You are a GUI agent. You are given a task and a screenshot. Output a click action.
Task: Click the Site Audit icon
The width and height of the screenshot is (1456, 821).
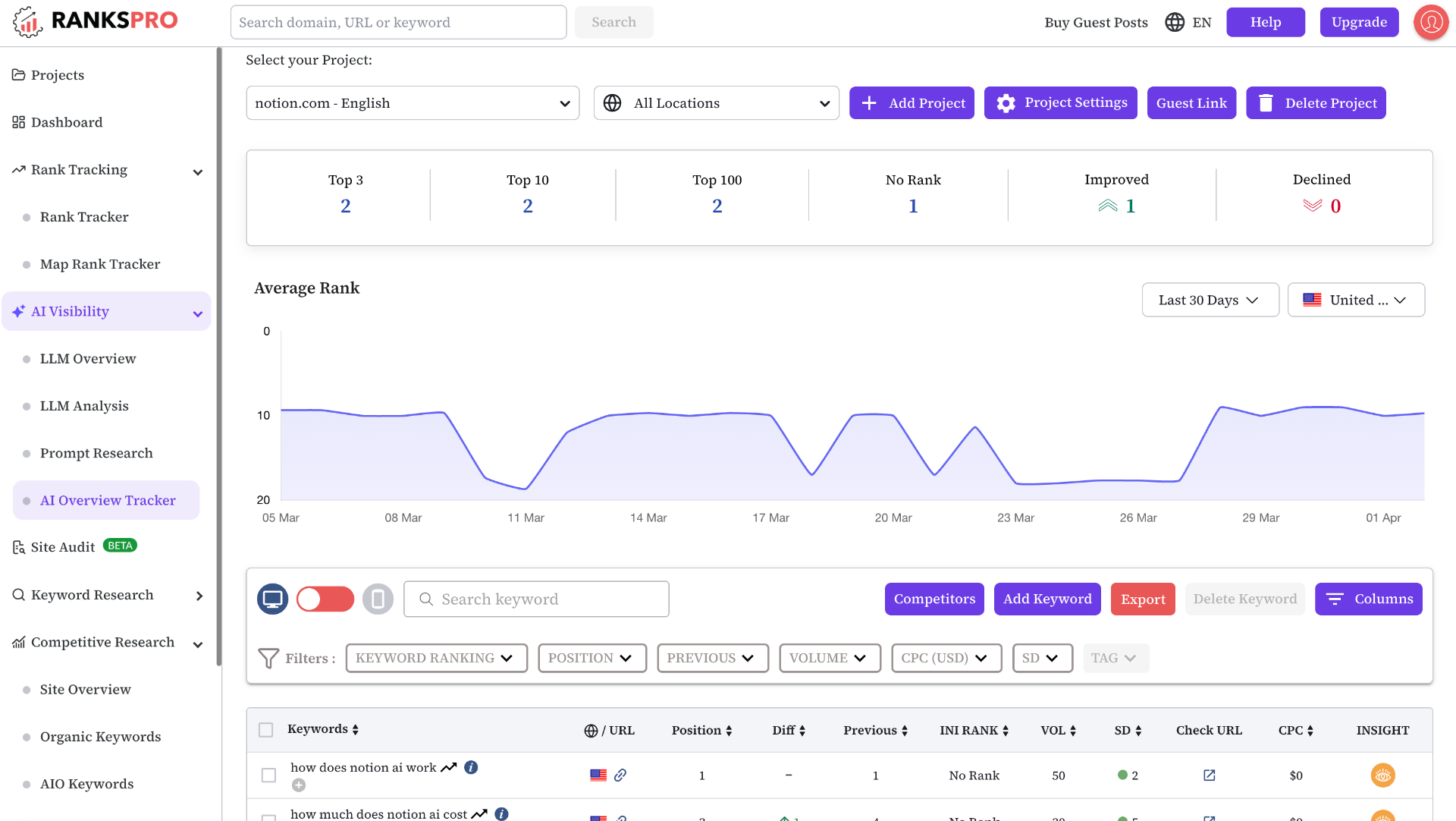click(x=19, y=548)
